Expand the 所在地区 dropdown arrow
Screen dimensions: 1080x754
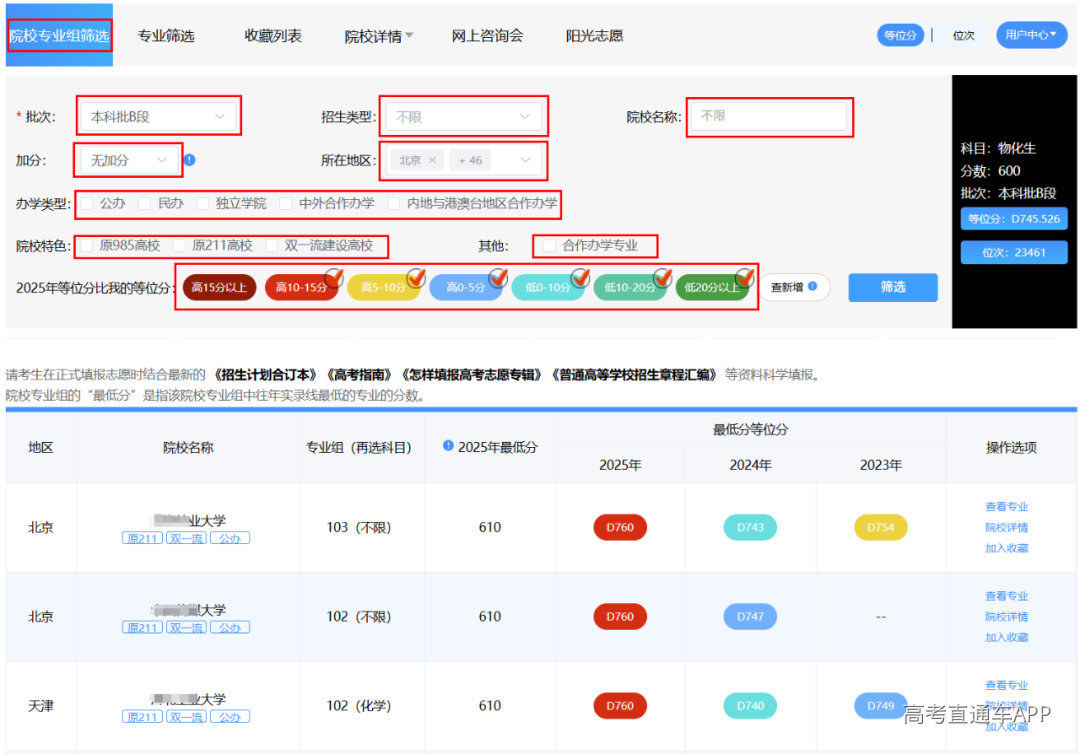click(x=526, y=160)
